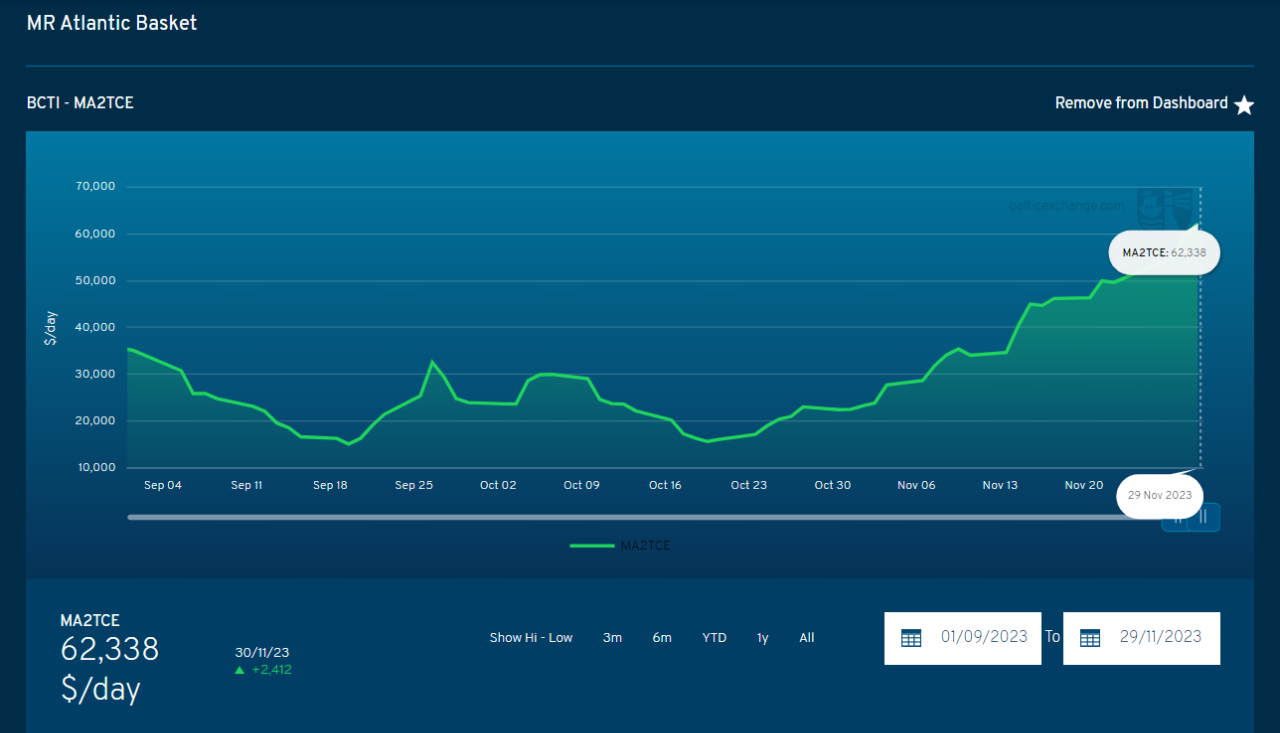Open the start date calendar icon
This screenshot has width=1280, height=733.
(911, 638)
